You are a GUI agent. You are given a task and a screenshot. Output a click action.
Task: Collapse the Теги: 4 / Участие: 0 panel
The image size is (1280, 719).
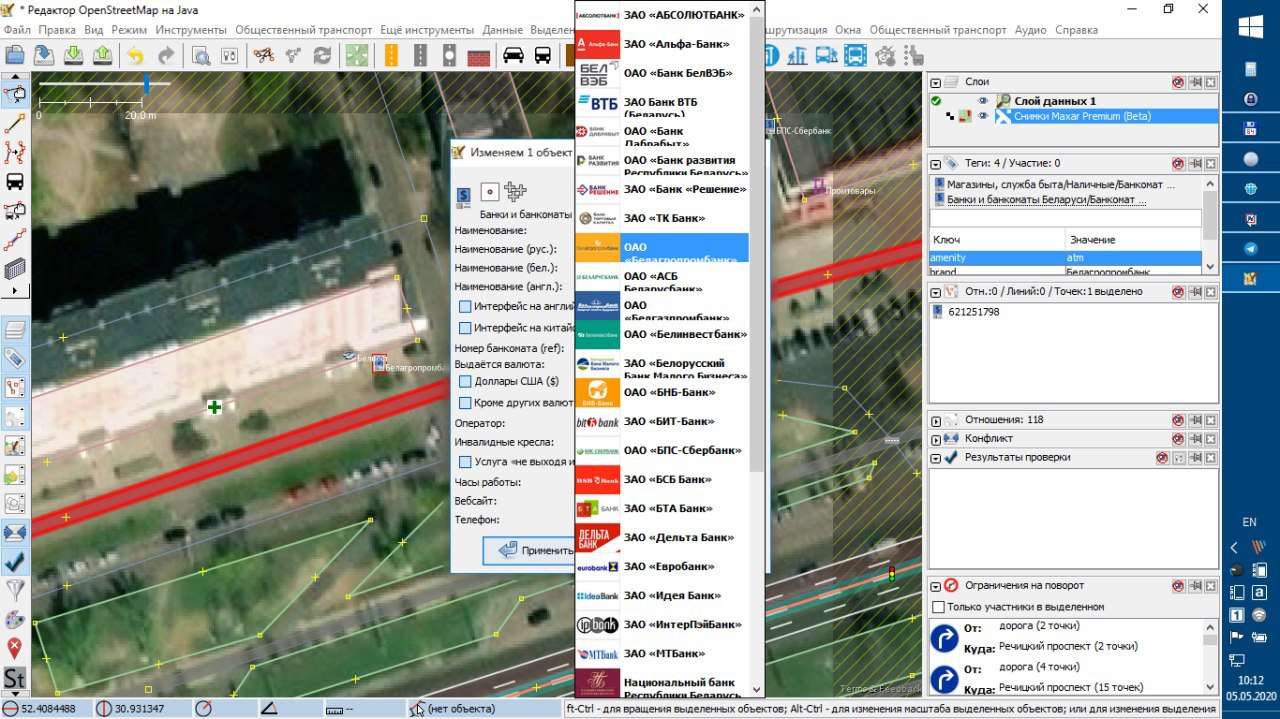936,163
